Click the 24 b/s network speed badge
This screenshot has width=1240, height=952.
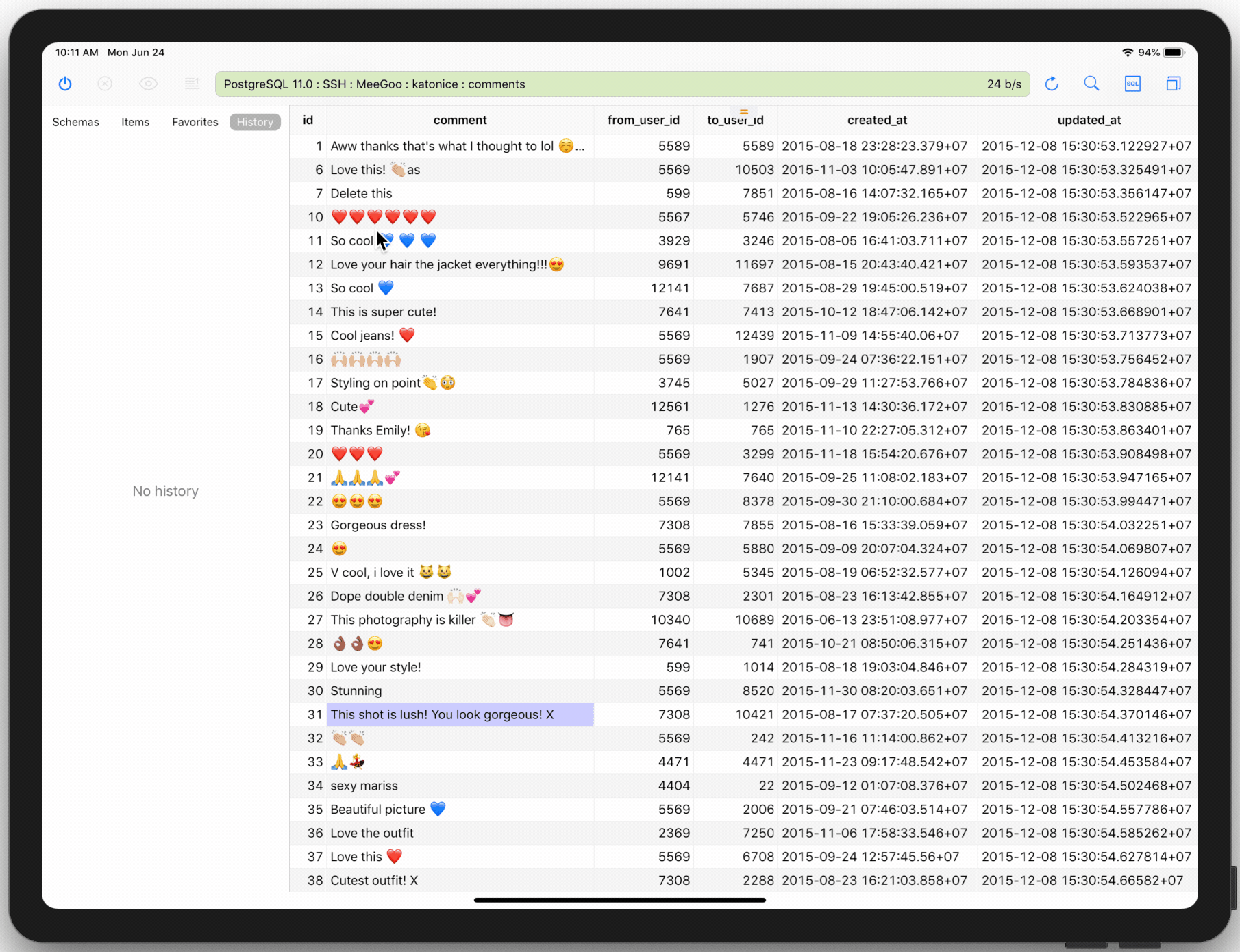tap(1004, 84)
